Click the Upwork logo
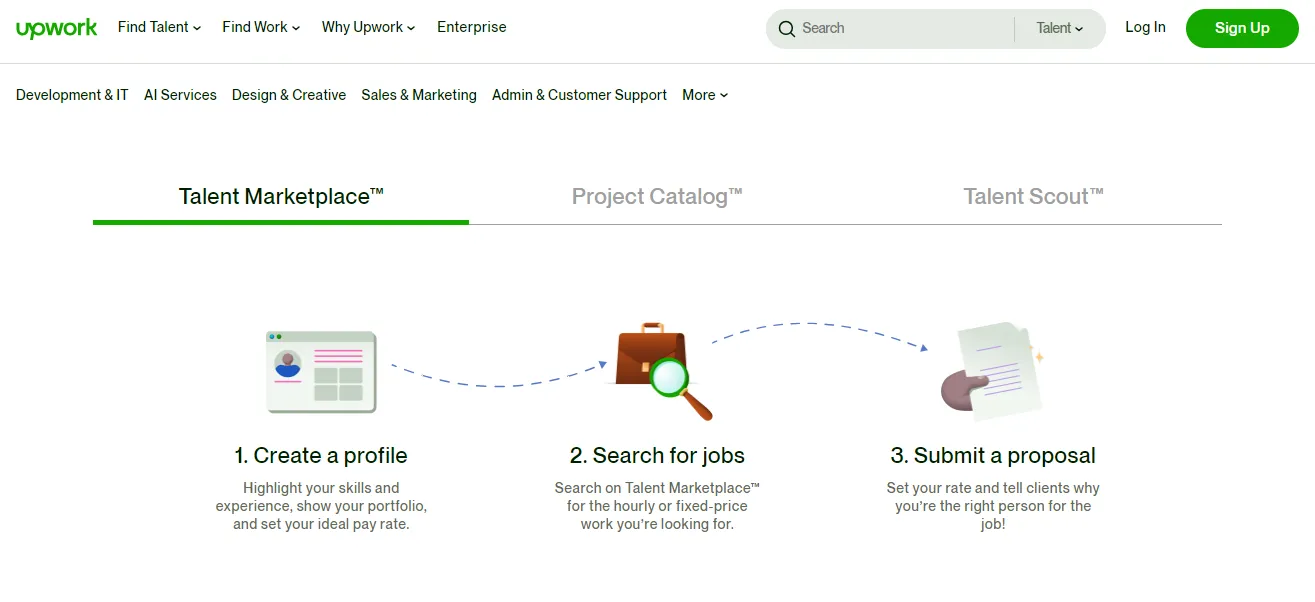1315x602 pixels. 57,28
